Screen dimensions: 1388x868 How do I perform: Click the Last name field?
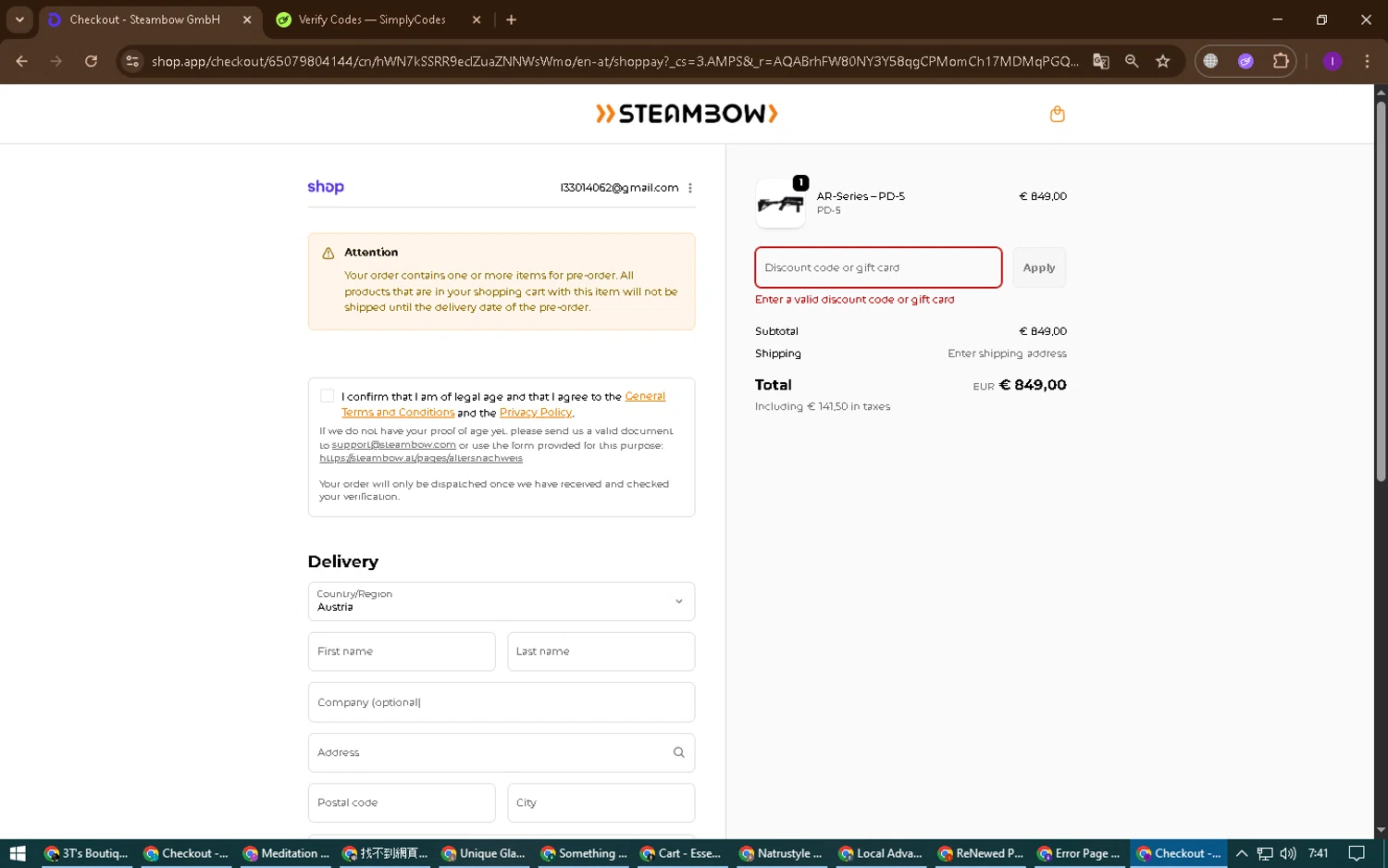tap(601, 651)
